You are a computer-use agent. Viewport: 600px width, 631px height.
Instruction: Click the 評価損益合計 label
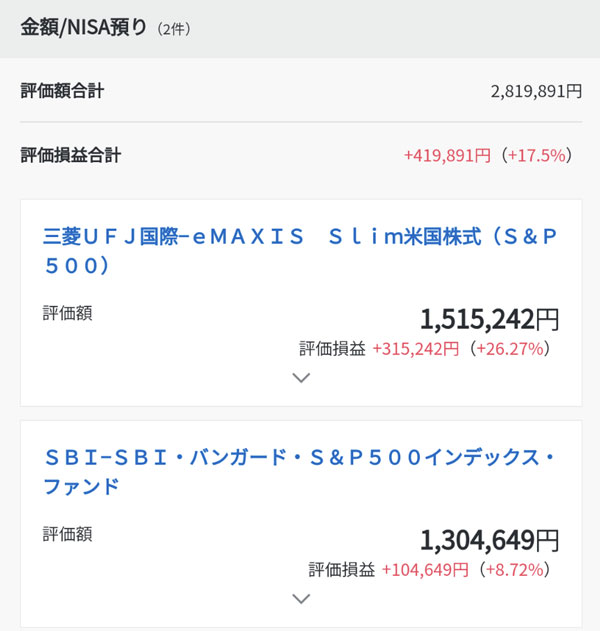pyautogui.click(x=70, y=155)
